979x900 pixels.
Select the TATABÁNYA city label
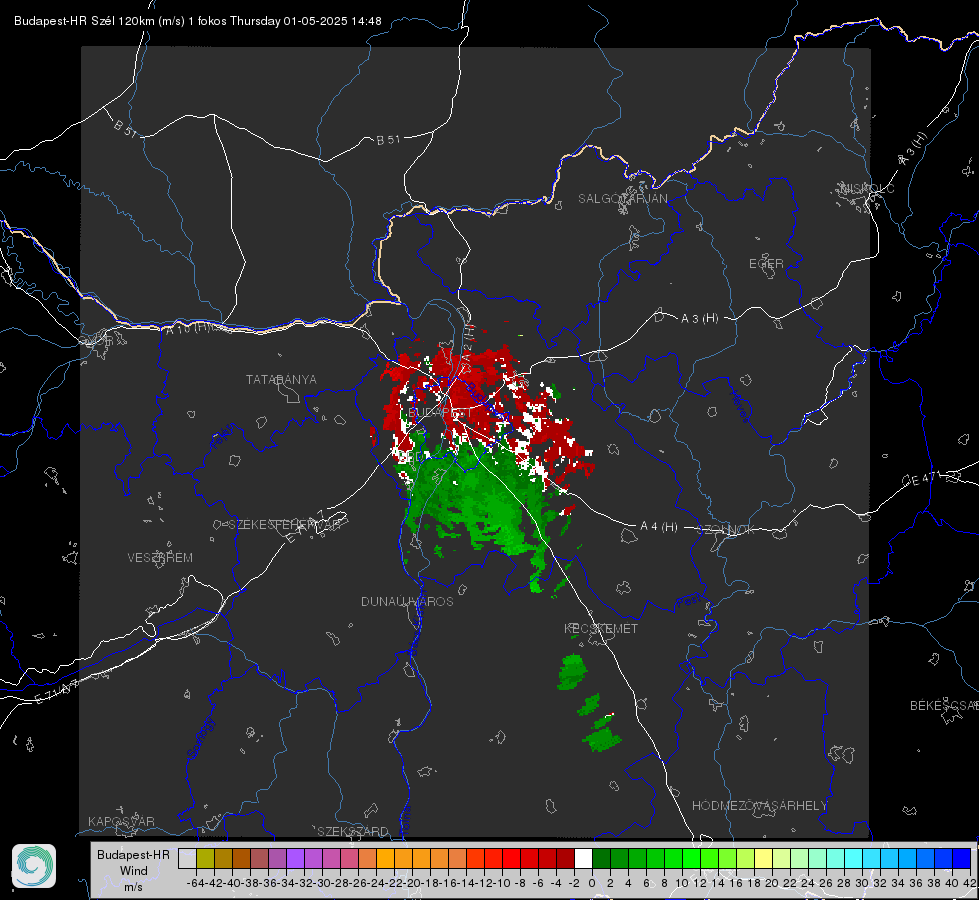[x=281, y=380]
